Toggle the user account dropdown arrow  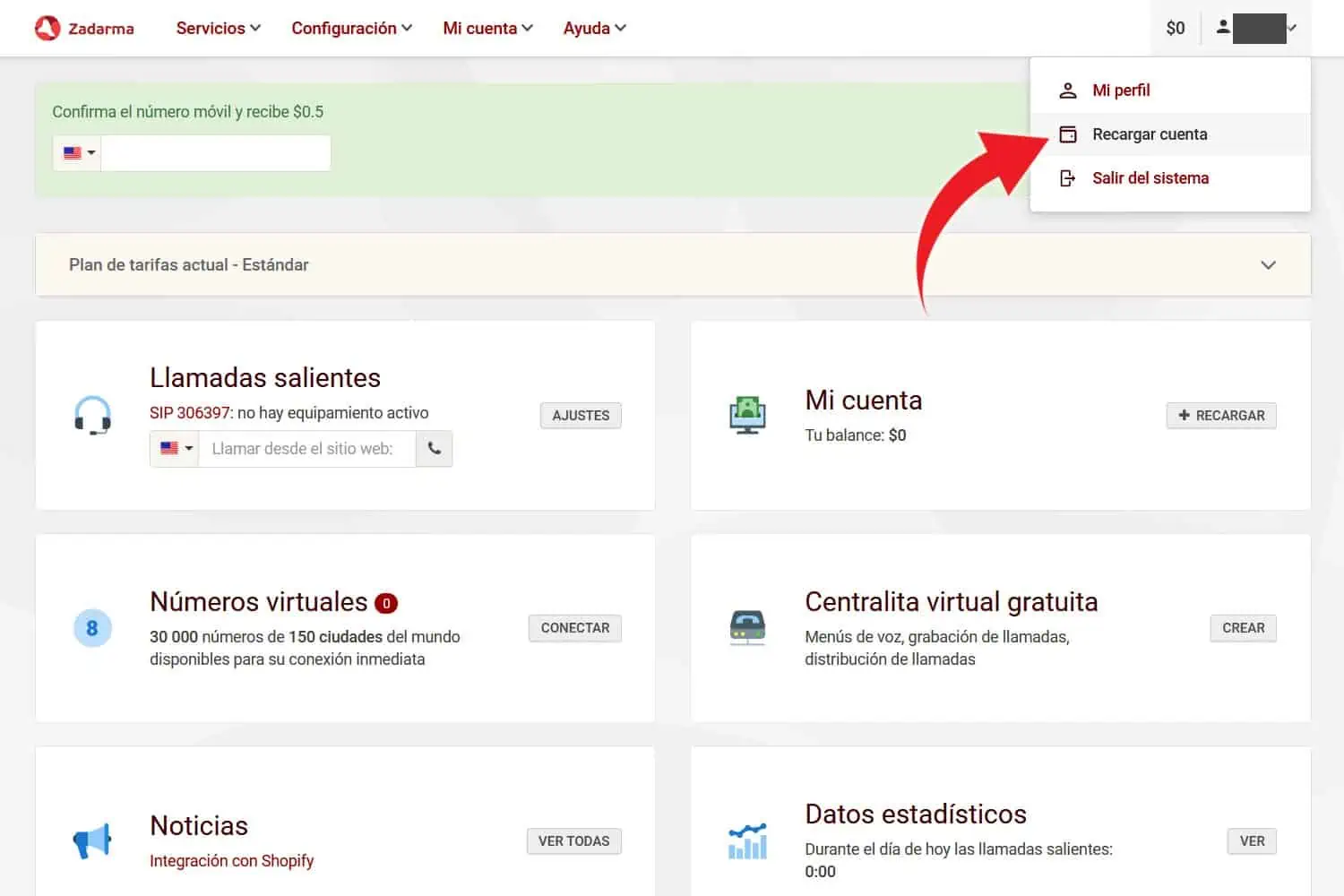point(1292,28)
